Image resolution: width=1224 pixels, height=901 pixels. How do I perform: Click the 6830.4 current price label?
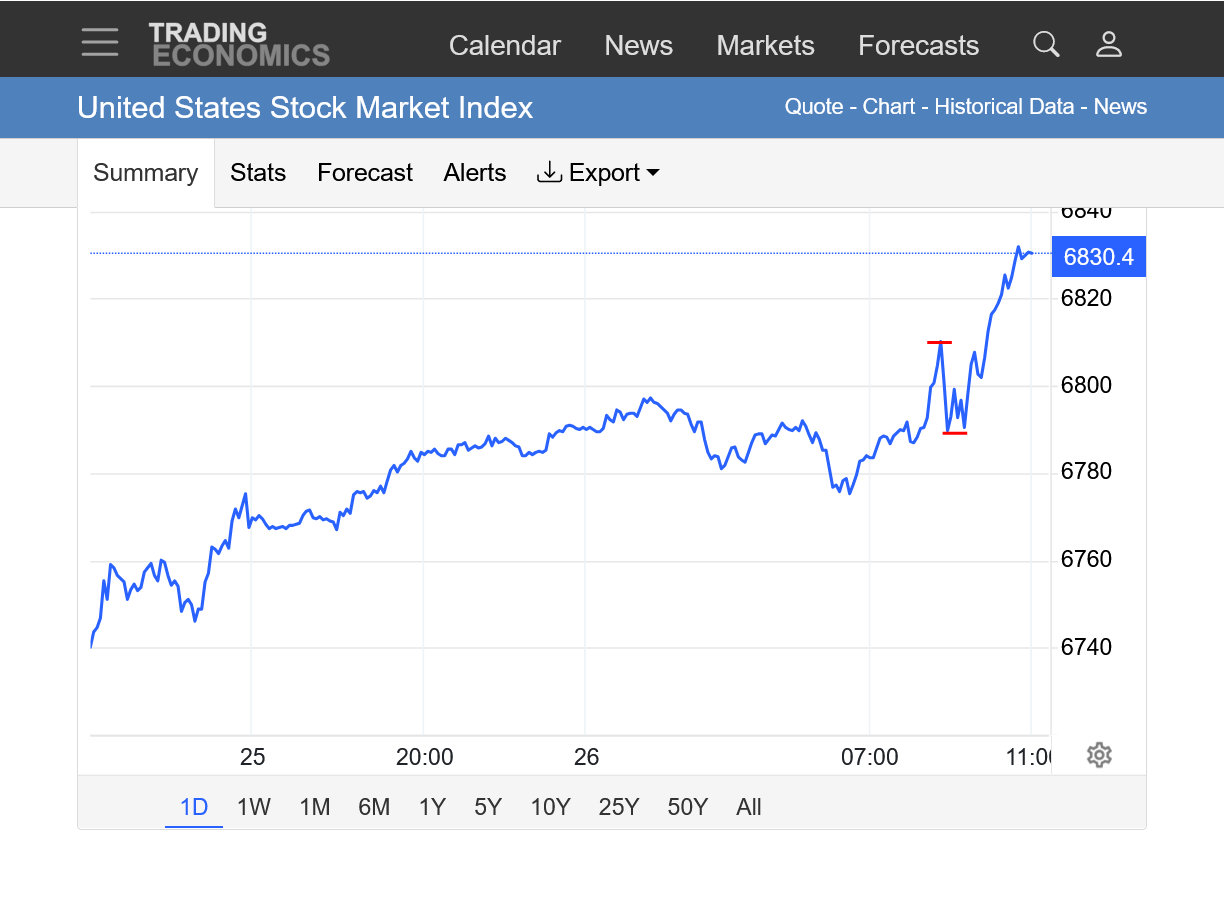pos(1098,257)
